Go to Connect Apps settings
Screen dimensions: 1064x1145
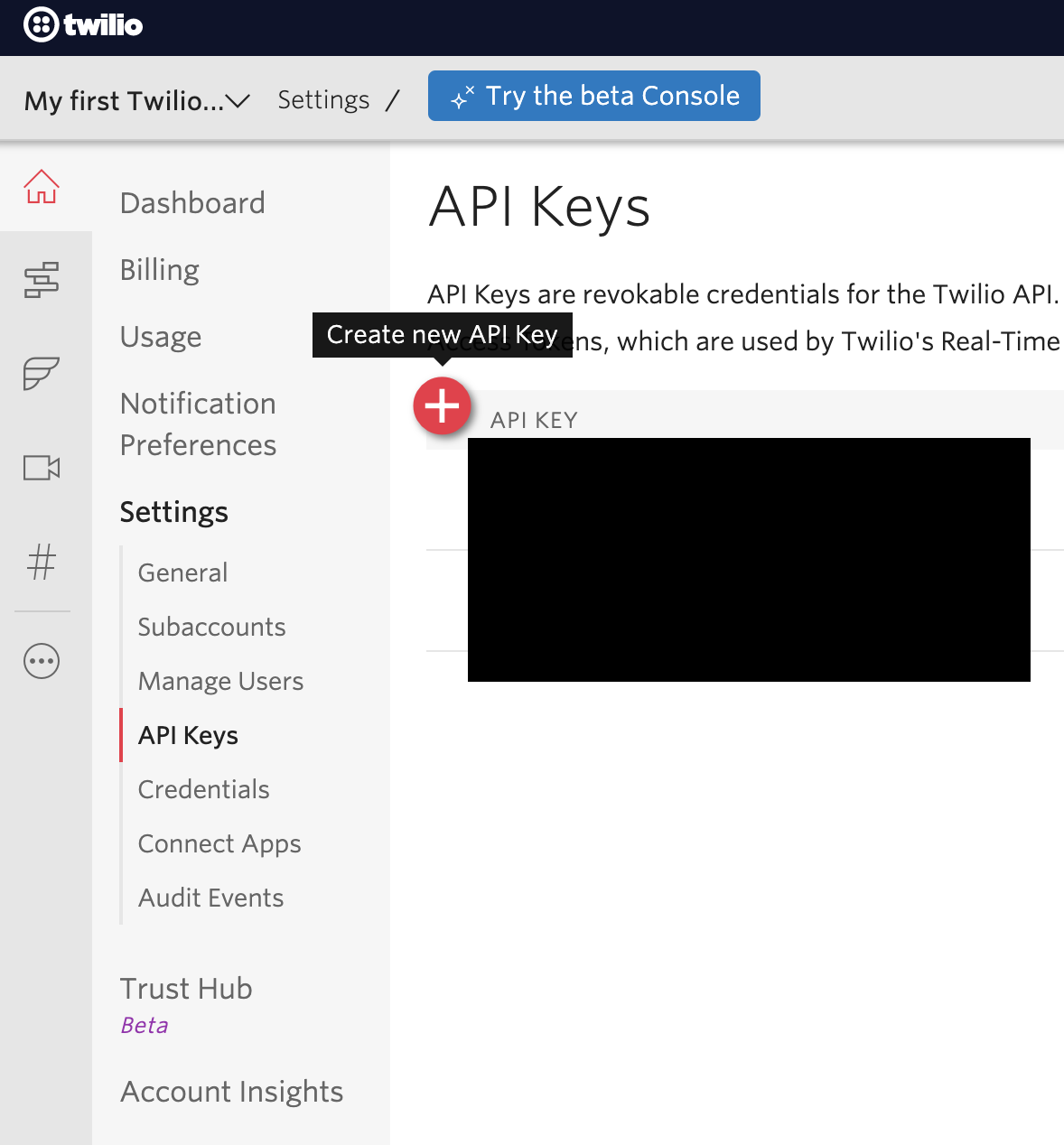coord(219,843)
